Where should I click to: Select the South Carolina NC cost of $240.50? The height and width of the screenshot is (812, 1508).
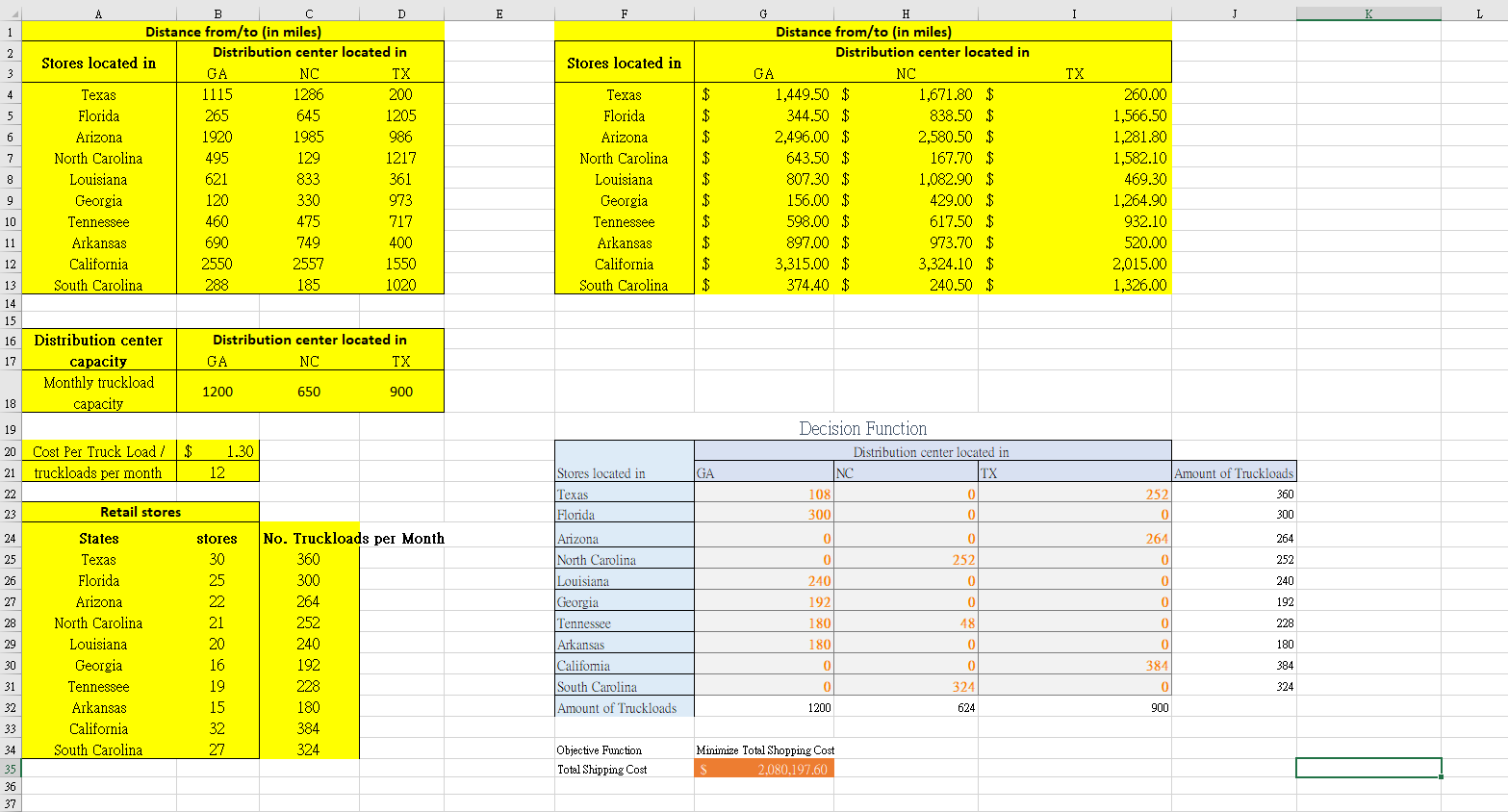906,286
